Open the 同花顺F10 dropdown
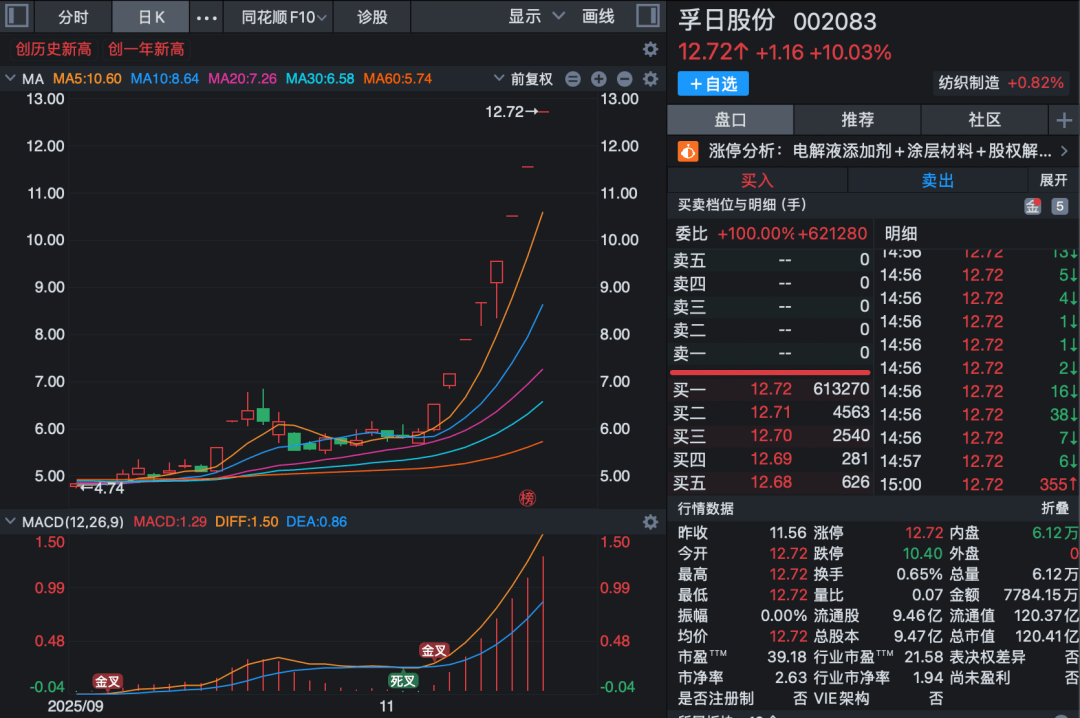The width and height of the screenshot is (1080, 718). pos(283,17)
